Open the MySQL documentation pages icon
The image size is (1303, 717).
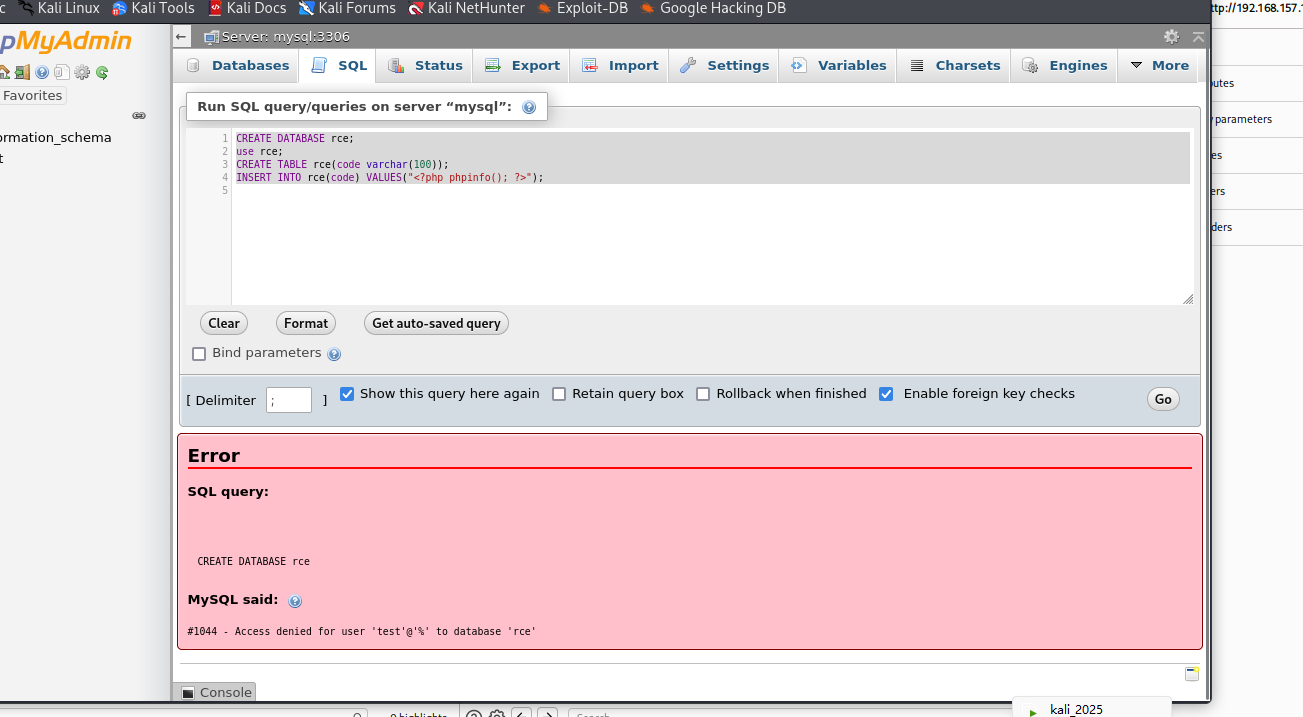coord(62,72)
